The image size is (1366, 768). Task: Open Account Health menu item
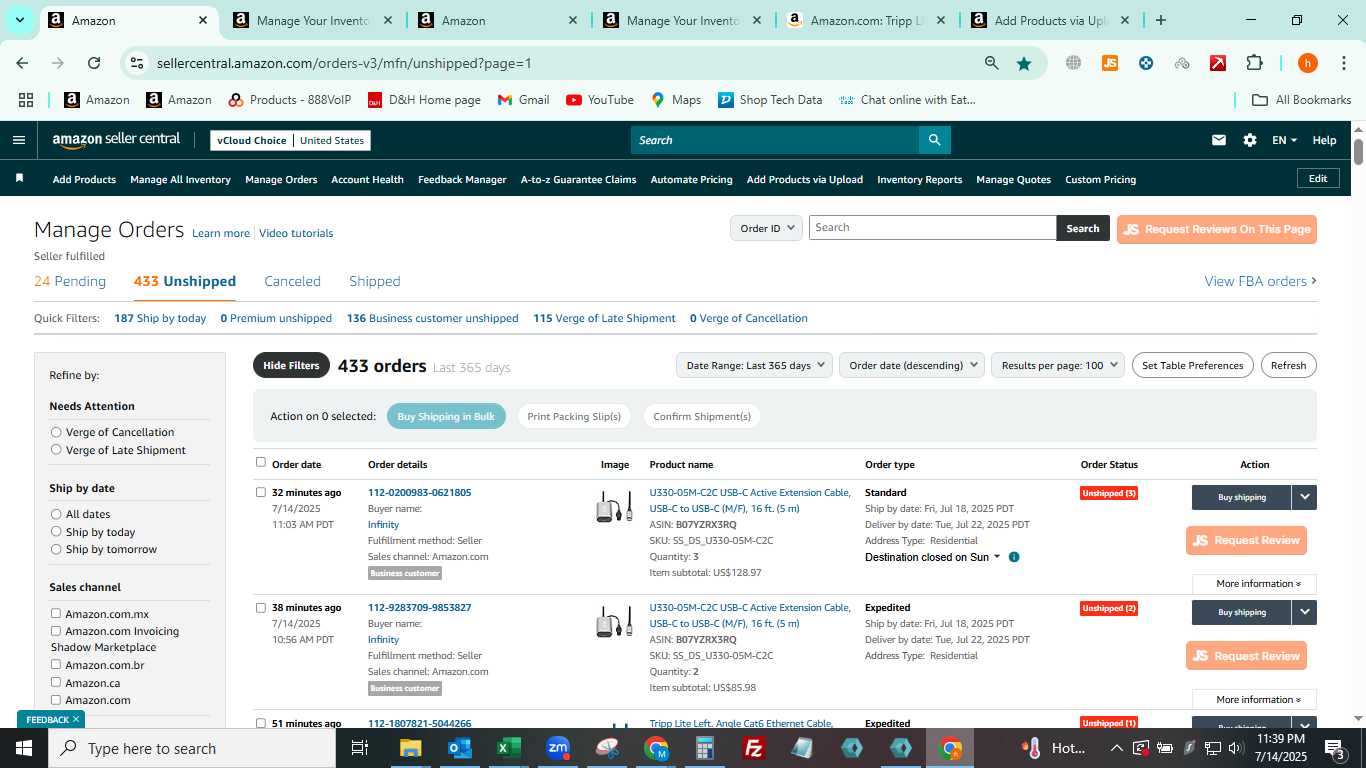[367, 179]
